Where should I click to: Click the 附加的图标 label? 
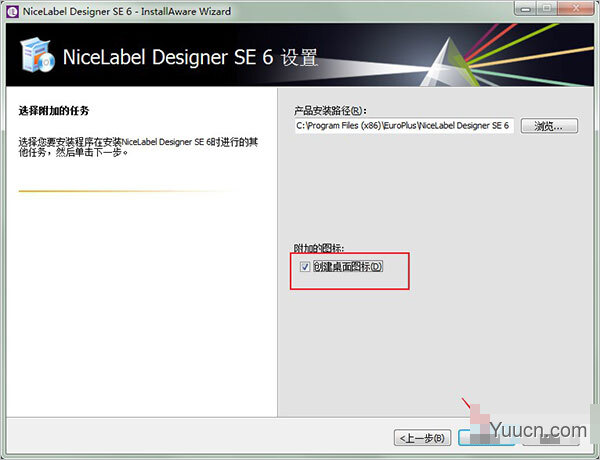point(319,248)
